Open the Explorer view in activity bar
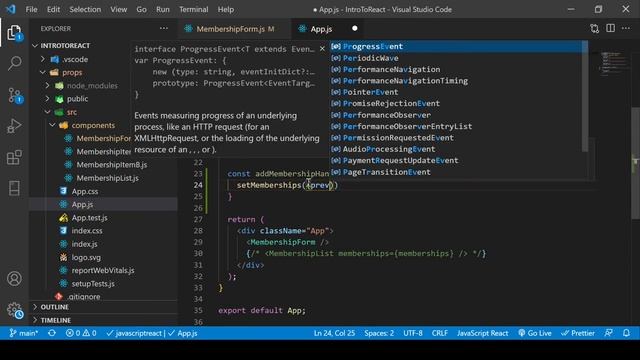The width and height of the screenshot is (640, 360). point(14,33)
